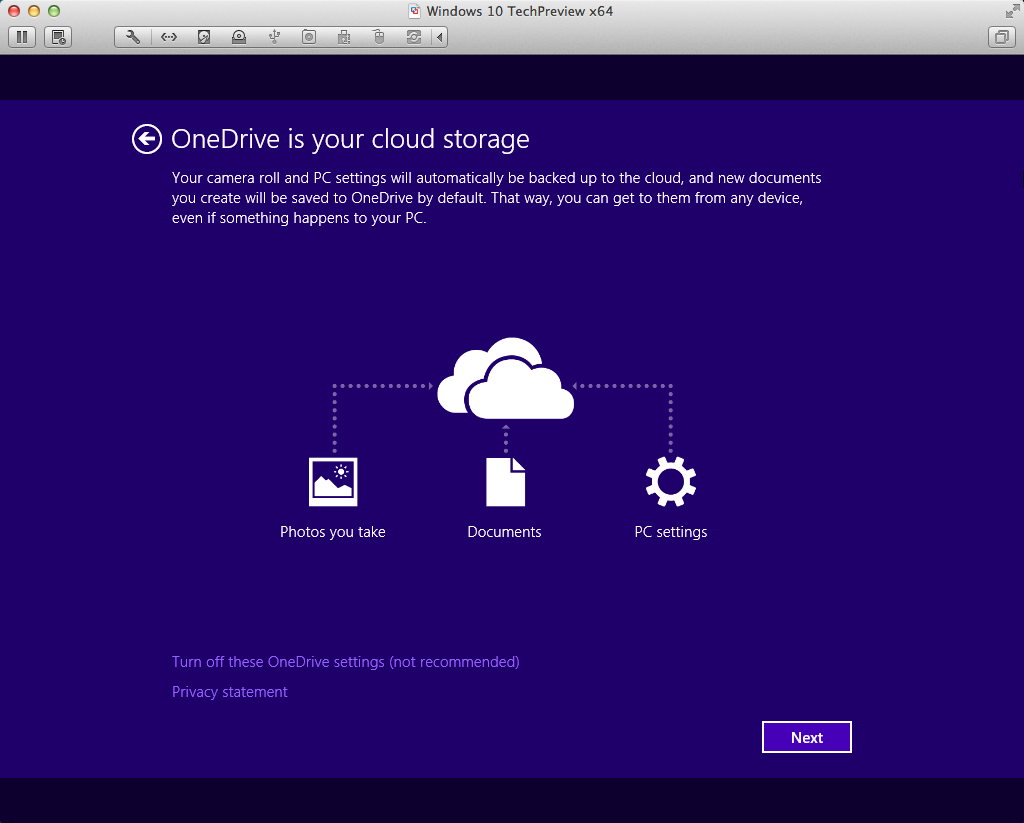1024x823 pixels.
Task: Click the mouse device icon in toolbar
Action: tap(379, 37)
